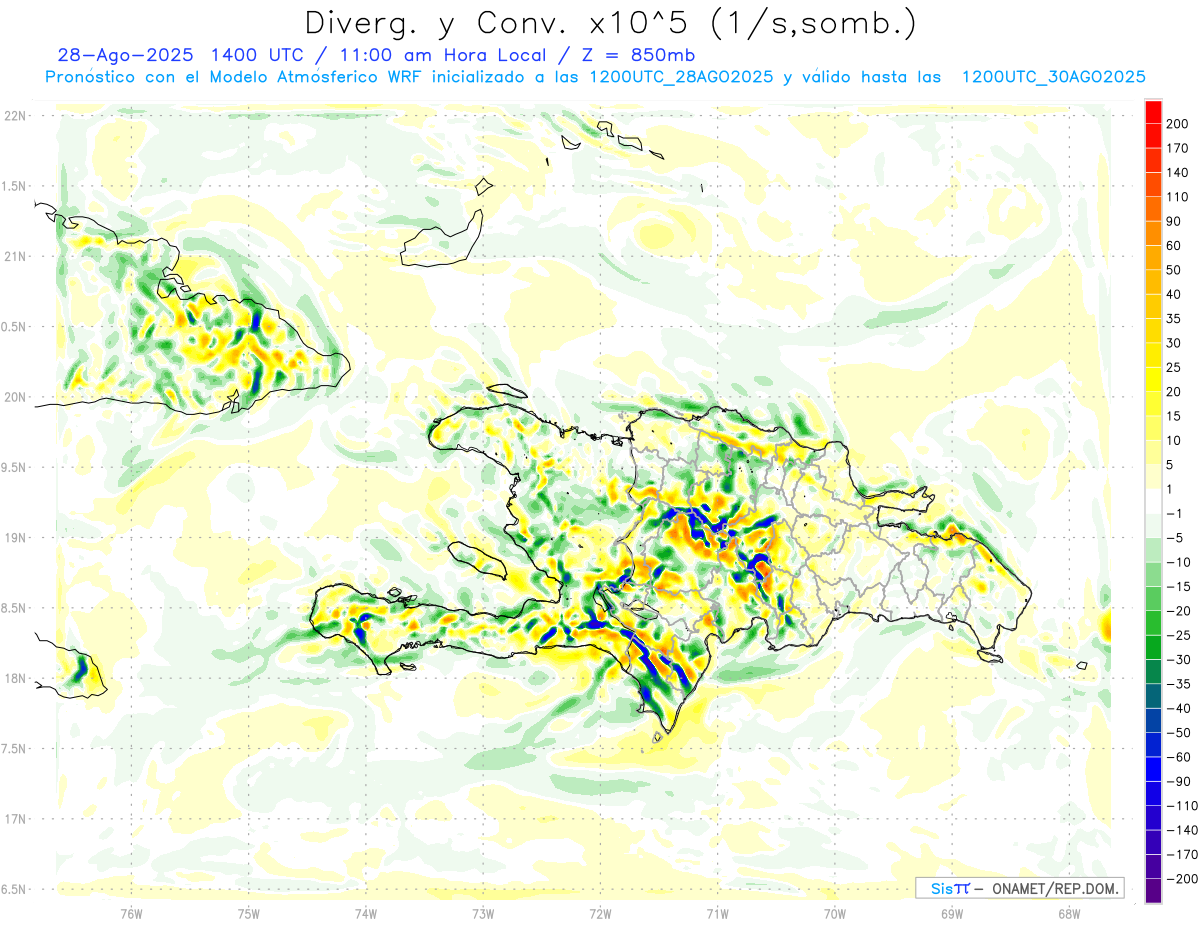Screen dimensions: 1200x927
Task: Click the white swatch between 1 and -1
Action: click(1153, 501)
